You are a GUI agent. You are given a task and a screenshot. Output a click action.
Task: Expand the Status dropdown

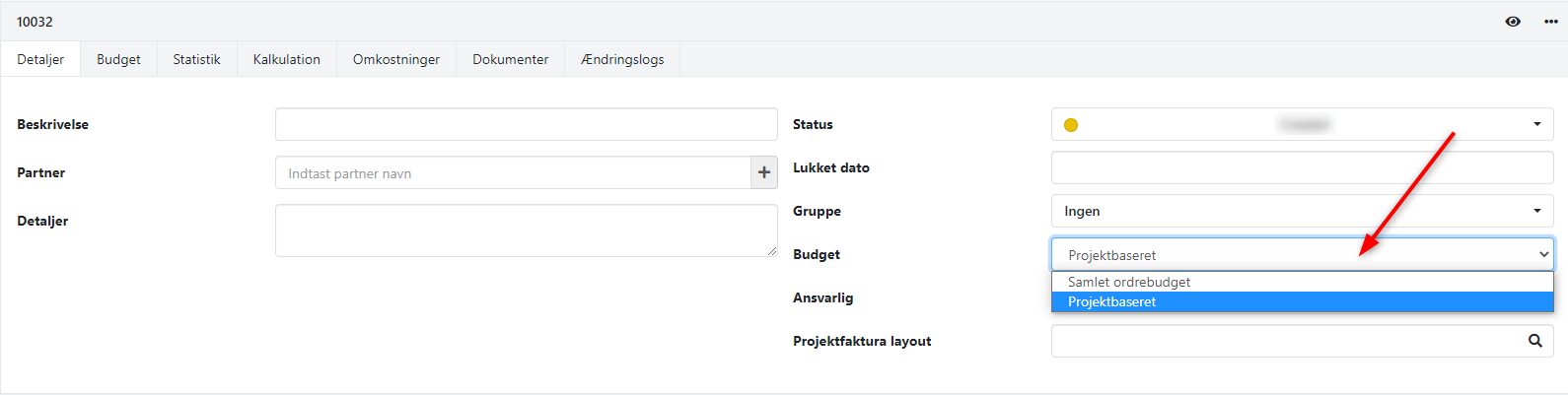[x=1536, y=124]
